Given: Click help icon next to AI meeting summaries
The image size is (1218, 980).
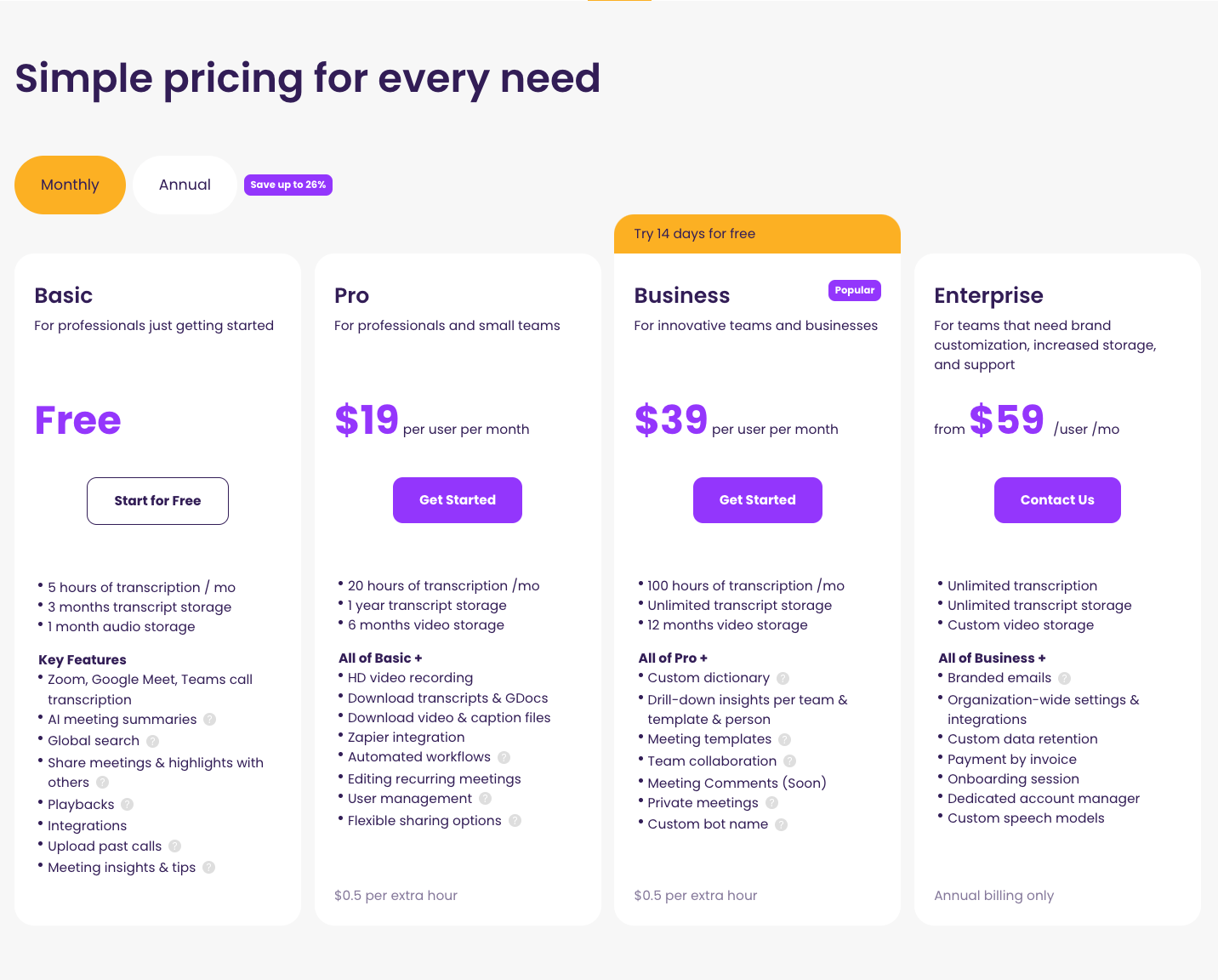Looking at the screenshot, I should pyautogui.click(x=210, y=720).
